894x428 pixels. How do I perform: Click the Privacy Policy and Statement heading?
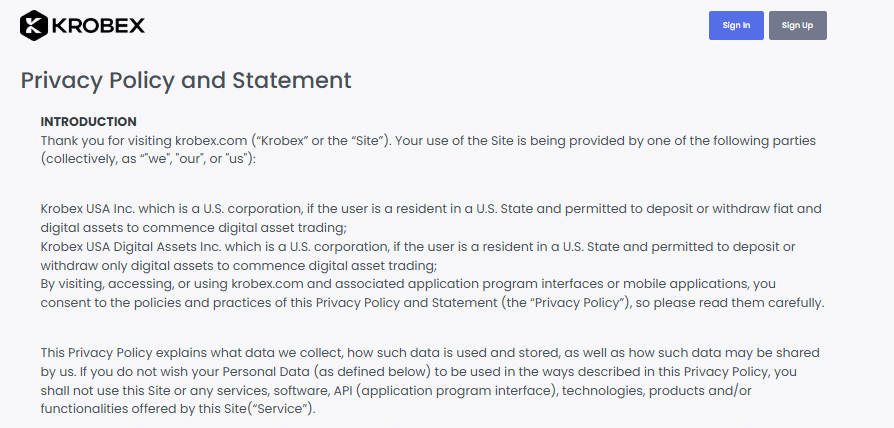pos(186,80)
